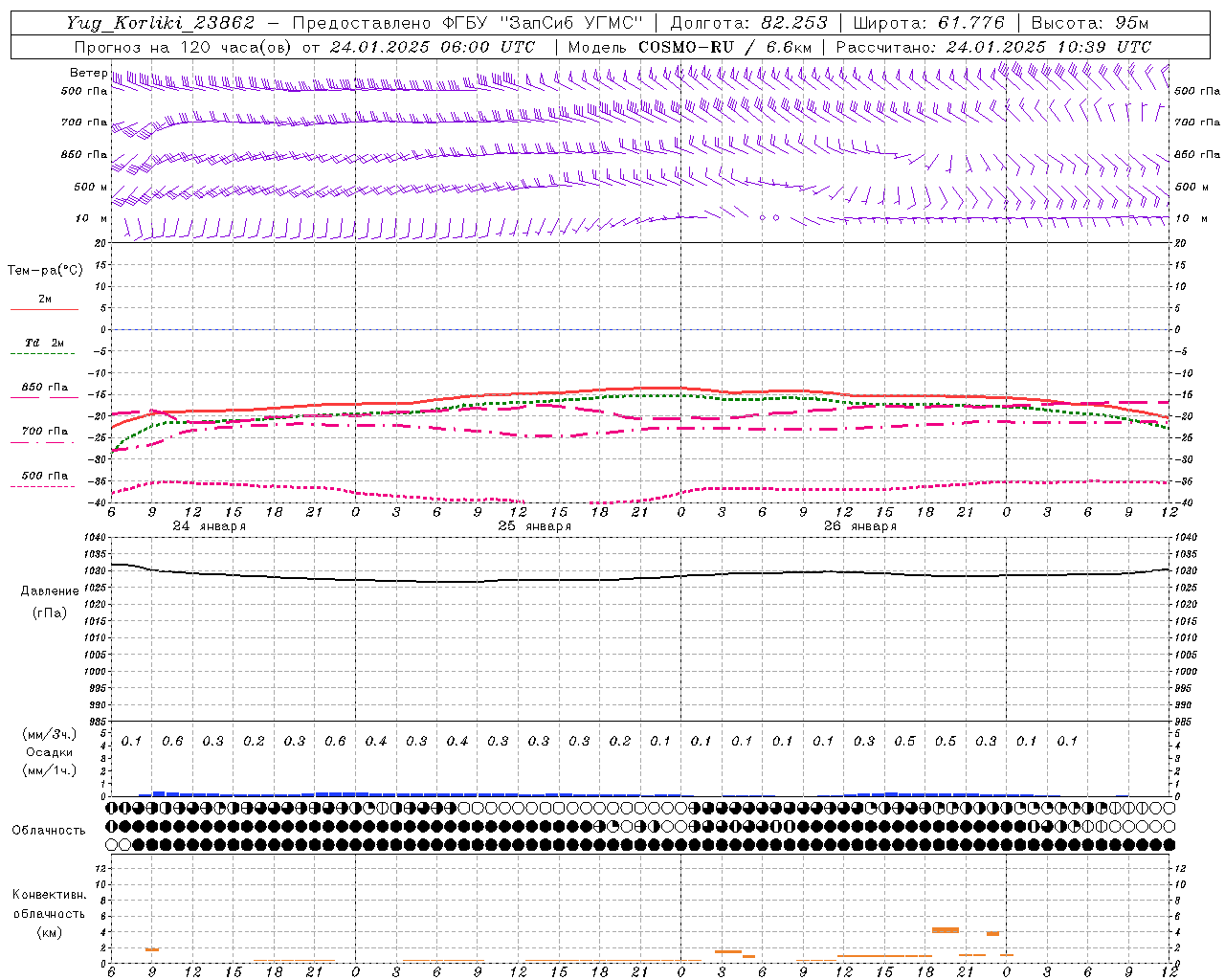Click the longitude value Долгота: 82.253
This screenshot has height=980, width=1225.
tap(748, 23)
